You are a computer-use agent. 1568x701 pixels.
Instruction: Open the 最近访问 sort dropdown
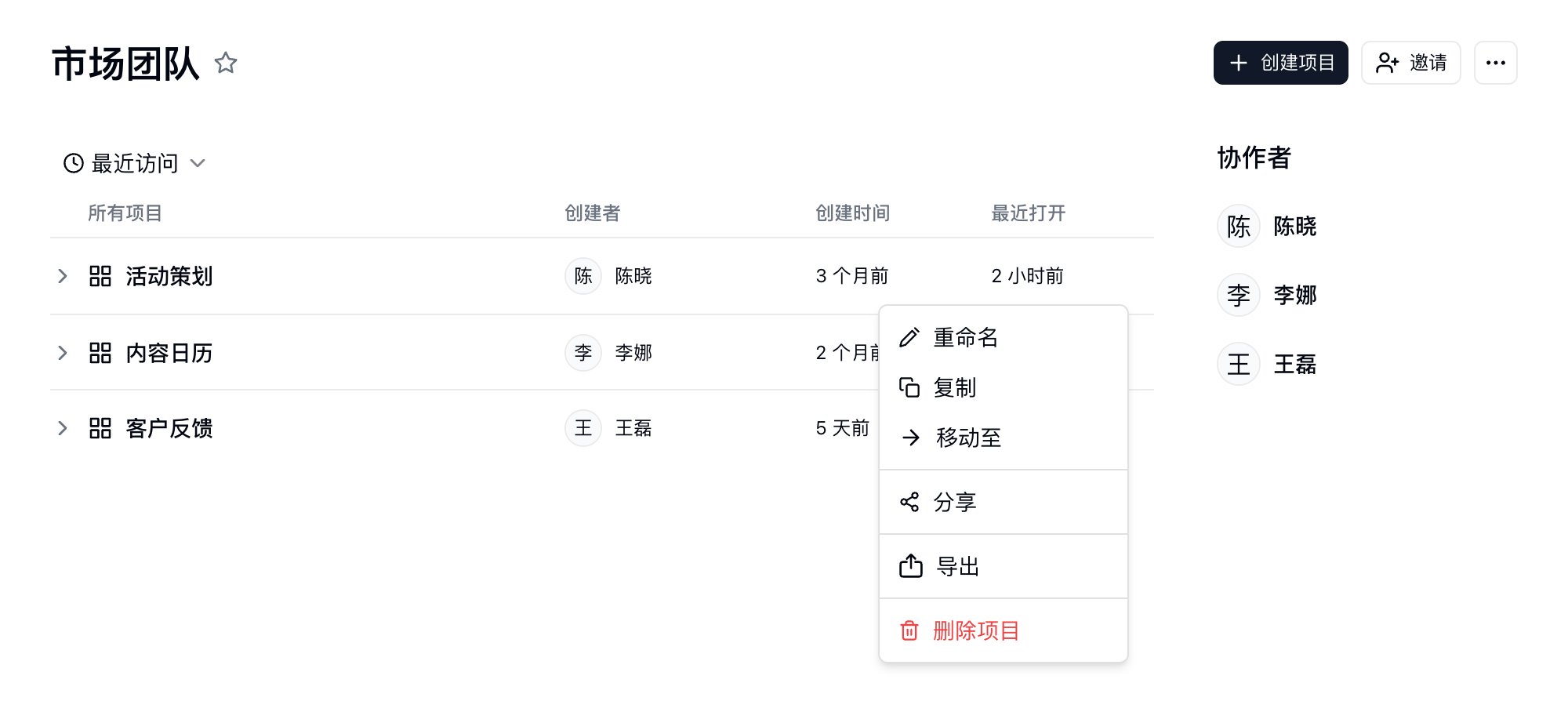tap(134, 163)
